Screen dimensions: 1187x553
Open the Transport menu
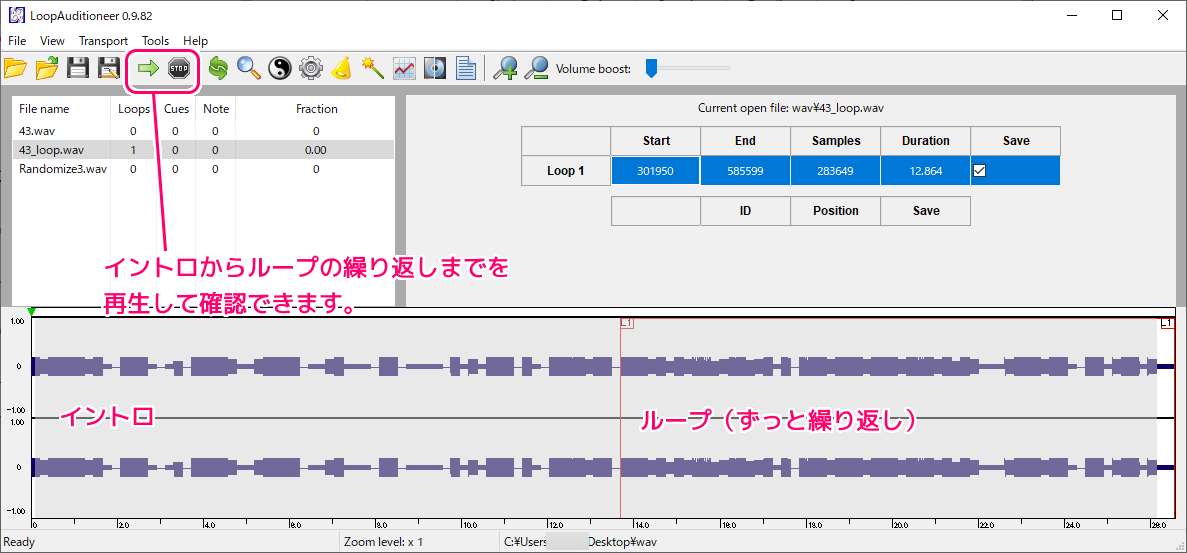[103, 41]
